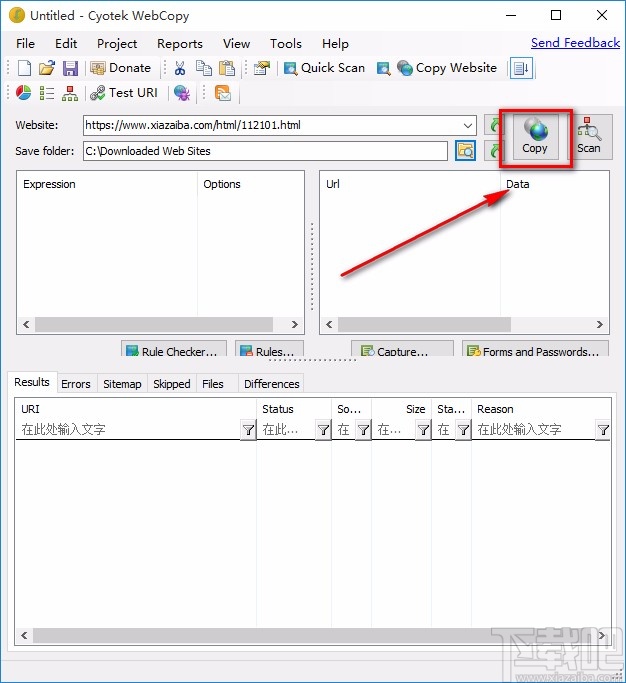The width and height of the screenshot is (626, 683).
Task: Open the sitemap diagram icon
Action: click(70, 93)
